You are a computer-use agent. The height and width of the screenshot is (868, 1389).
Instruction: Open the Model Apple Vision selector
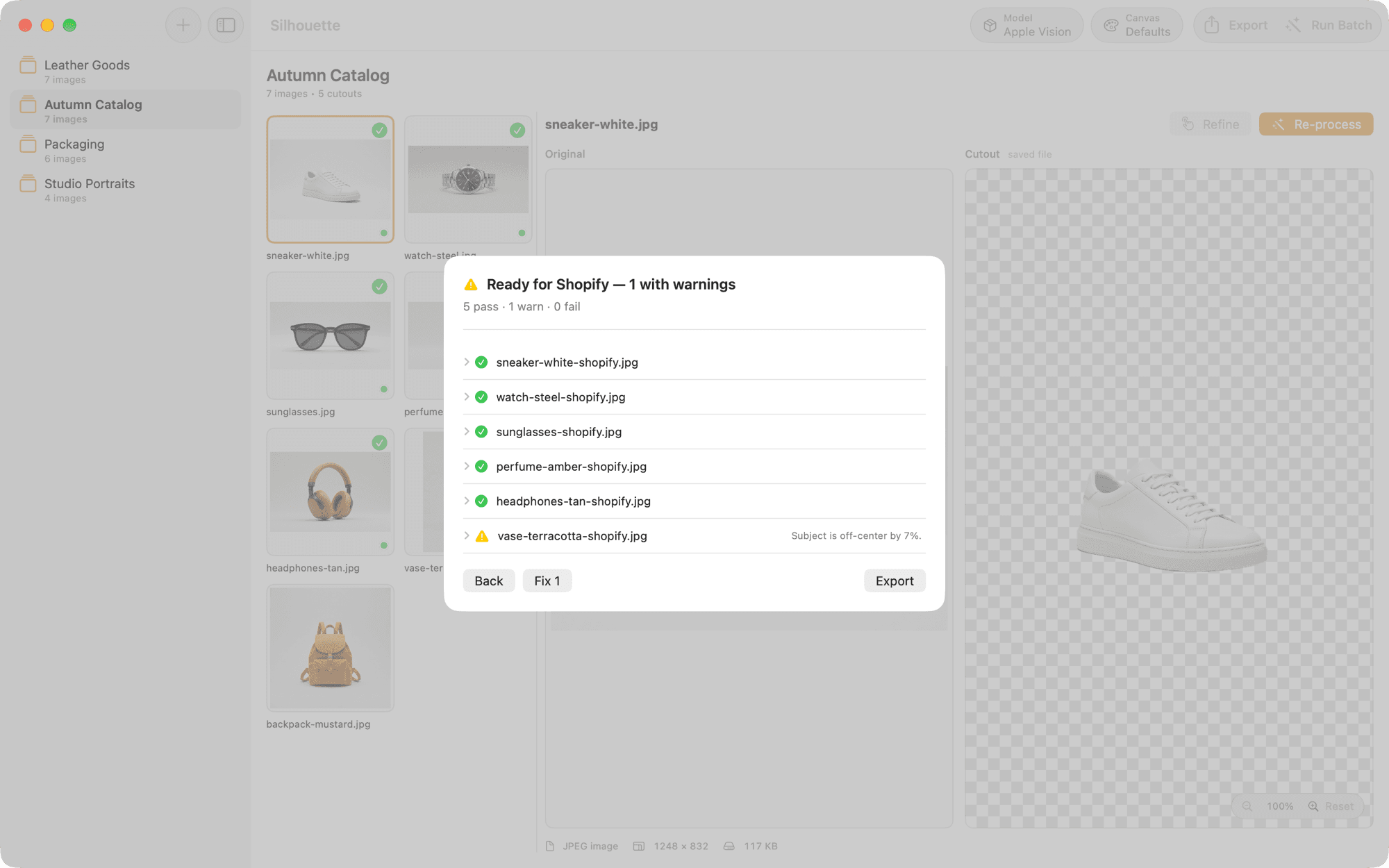tap(1027, 25)
